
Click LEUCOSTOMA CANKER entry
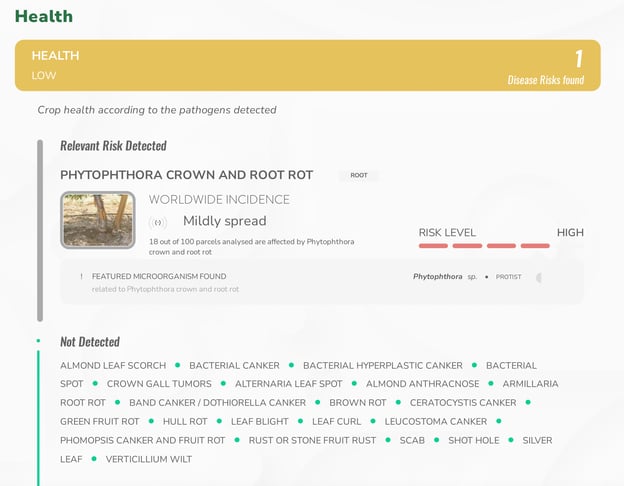436,422
